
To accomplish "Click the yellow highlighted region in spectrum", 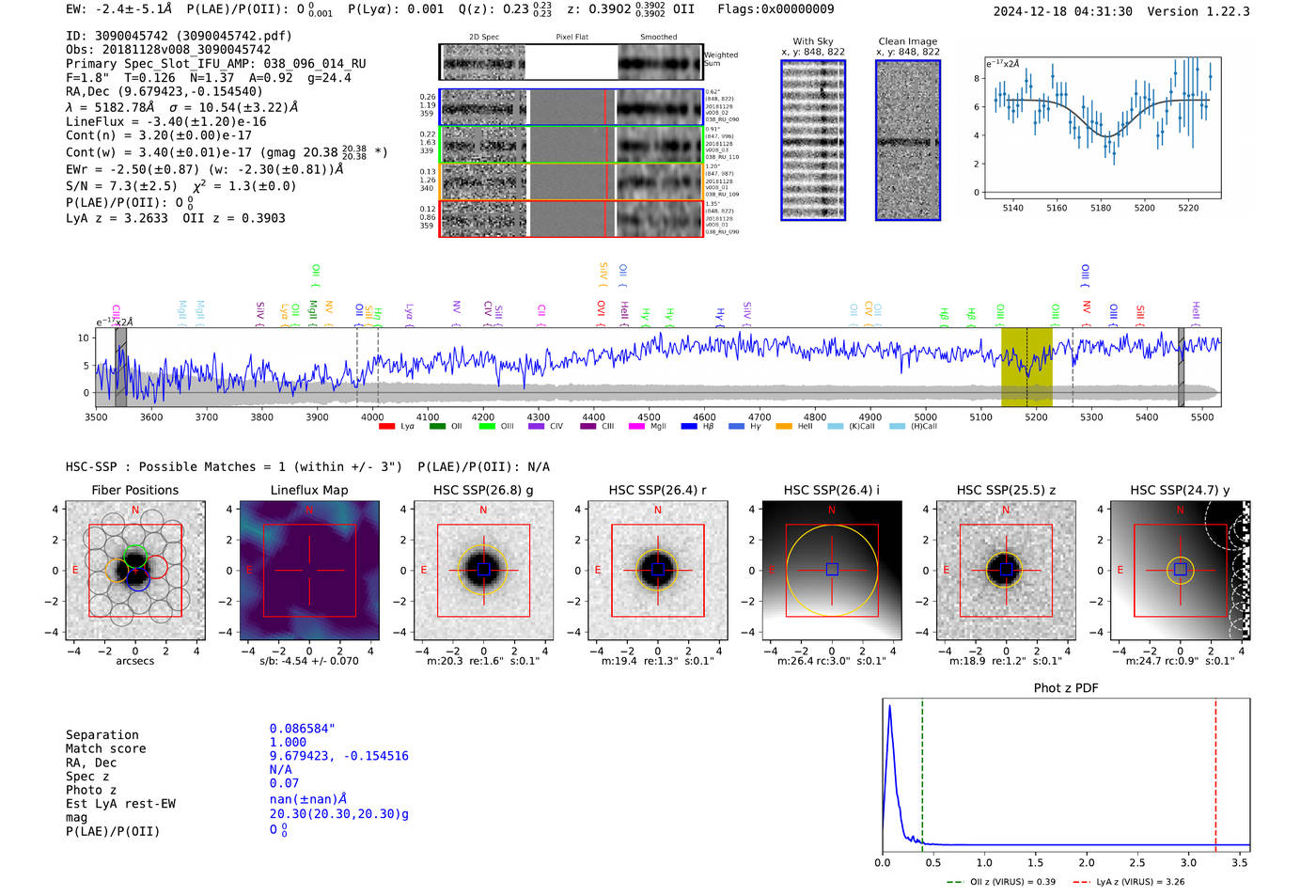I will (1026, 367).
